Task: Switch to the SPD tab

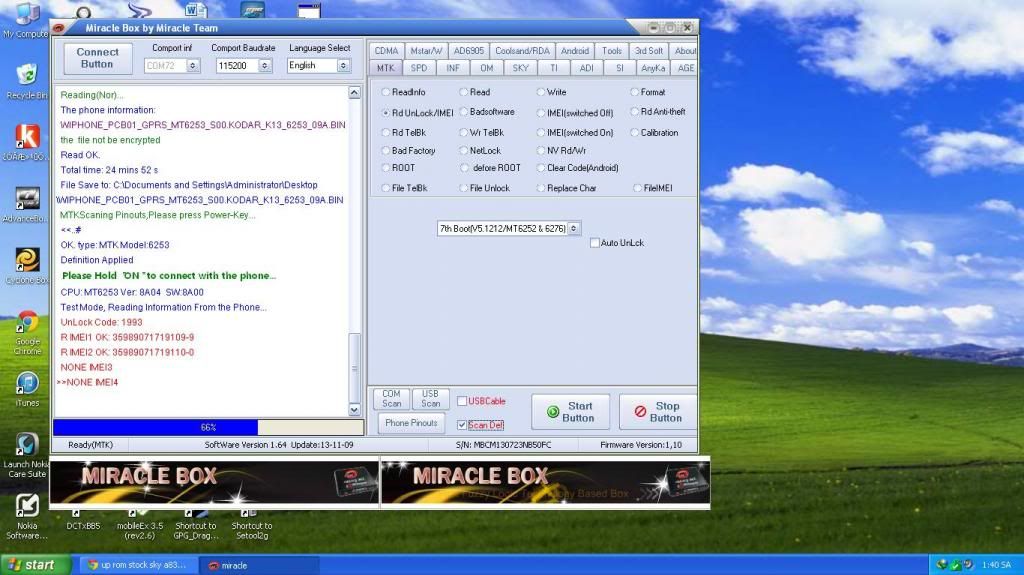Action: pos(419,68)
